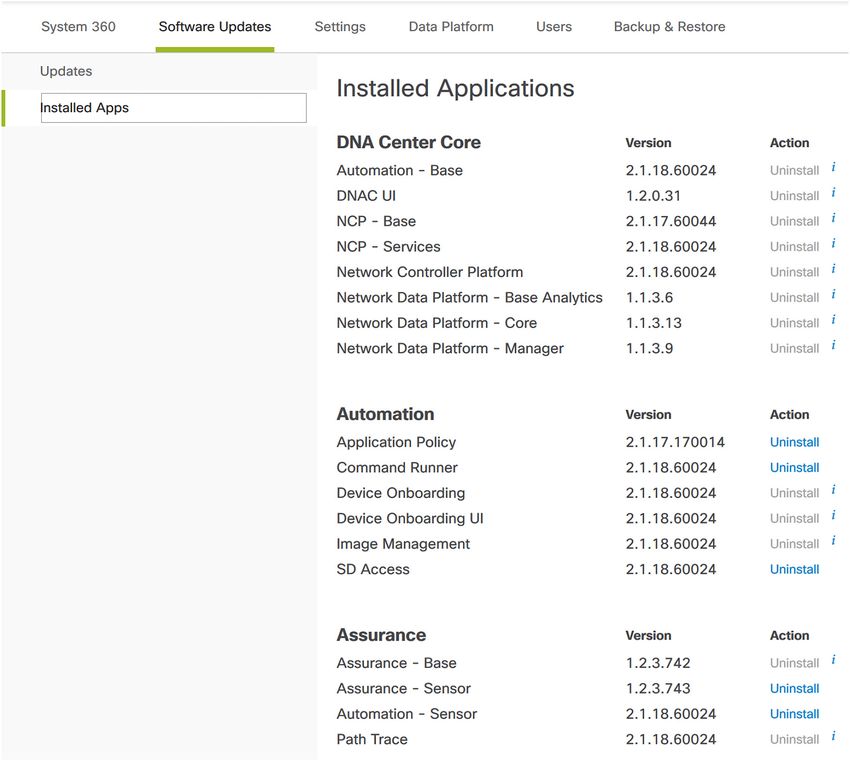Viewport: 850px width, 761px height.
Task: Click version 1.2.3.743 value
Action: coord(658,689)
